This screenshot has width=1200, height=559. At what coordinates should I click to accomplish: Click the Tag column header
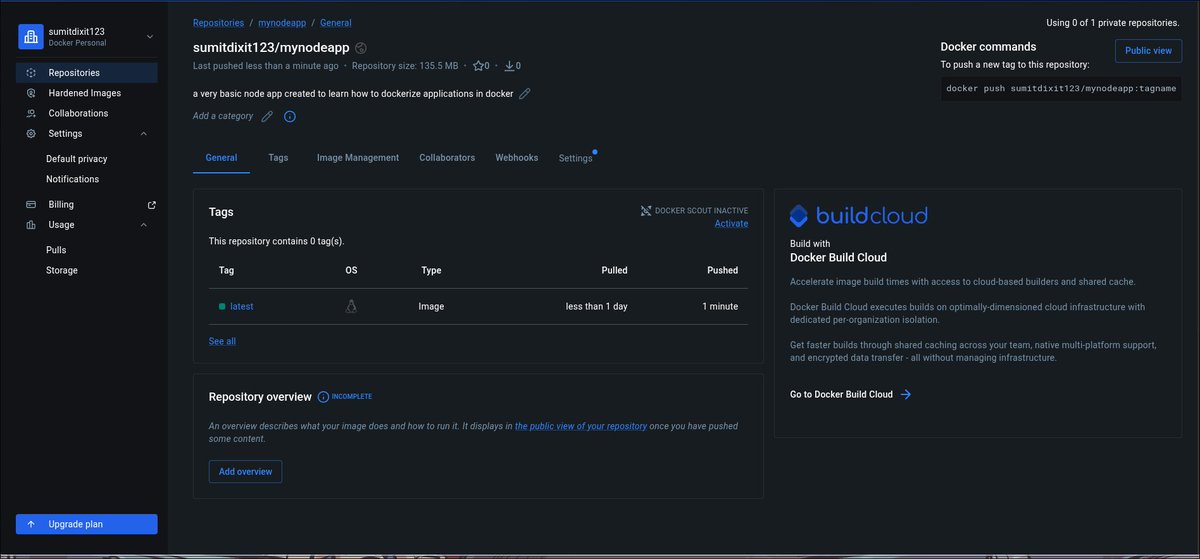226,270
